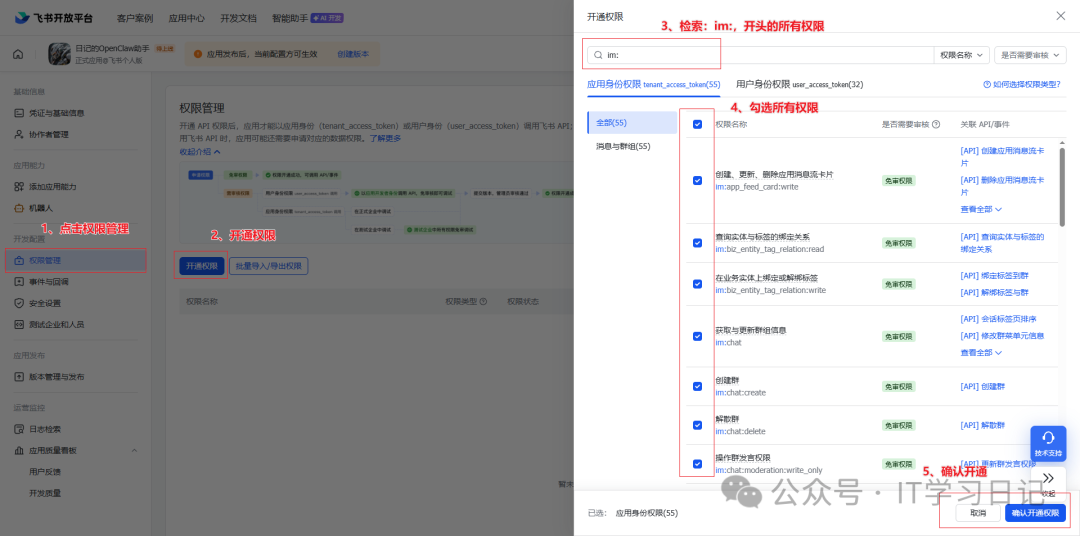Open the 是否需要审核 filter dropdown
Viewport: 1080px width, 536px height.
(x=1030, y=54)
